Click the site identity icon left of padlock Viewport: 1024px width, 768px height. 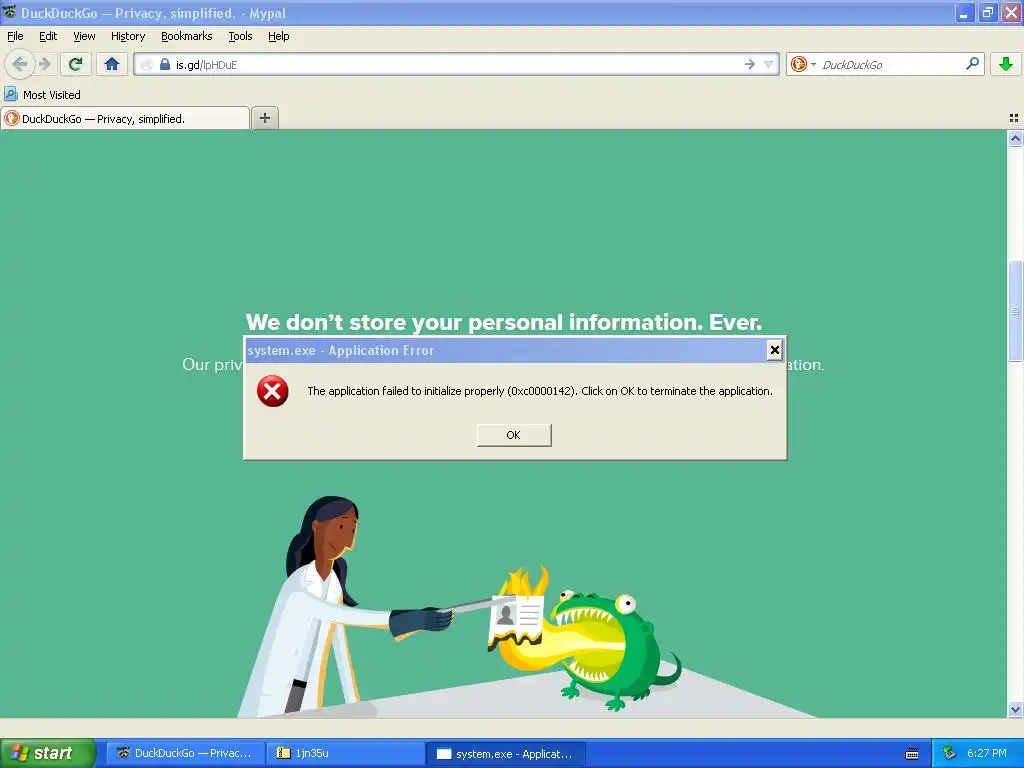pos(147,64)
